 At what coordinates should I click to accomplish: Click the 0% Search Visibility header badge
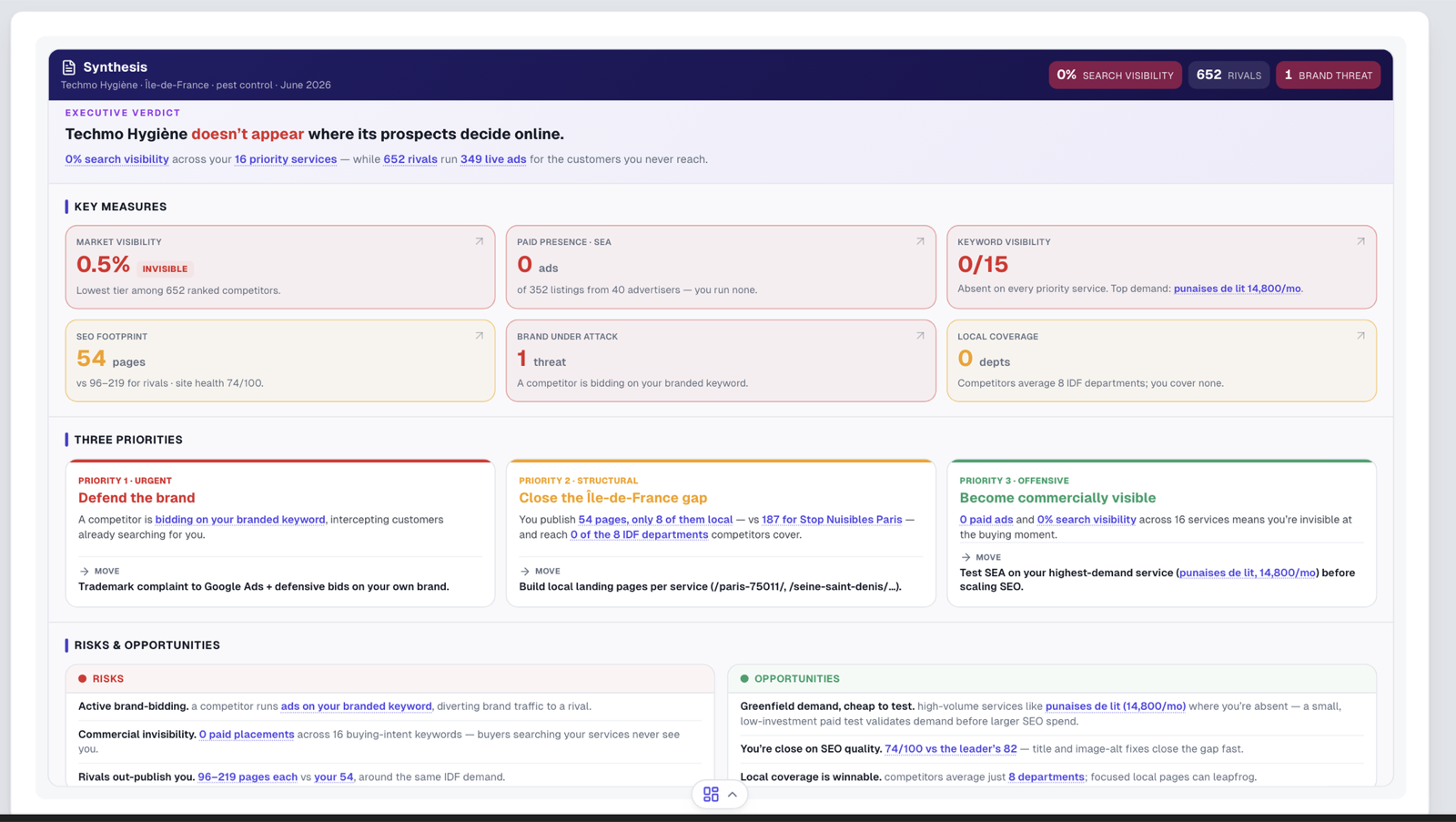pyautogui.click(x=1115, y=75)
